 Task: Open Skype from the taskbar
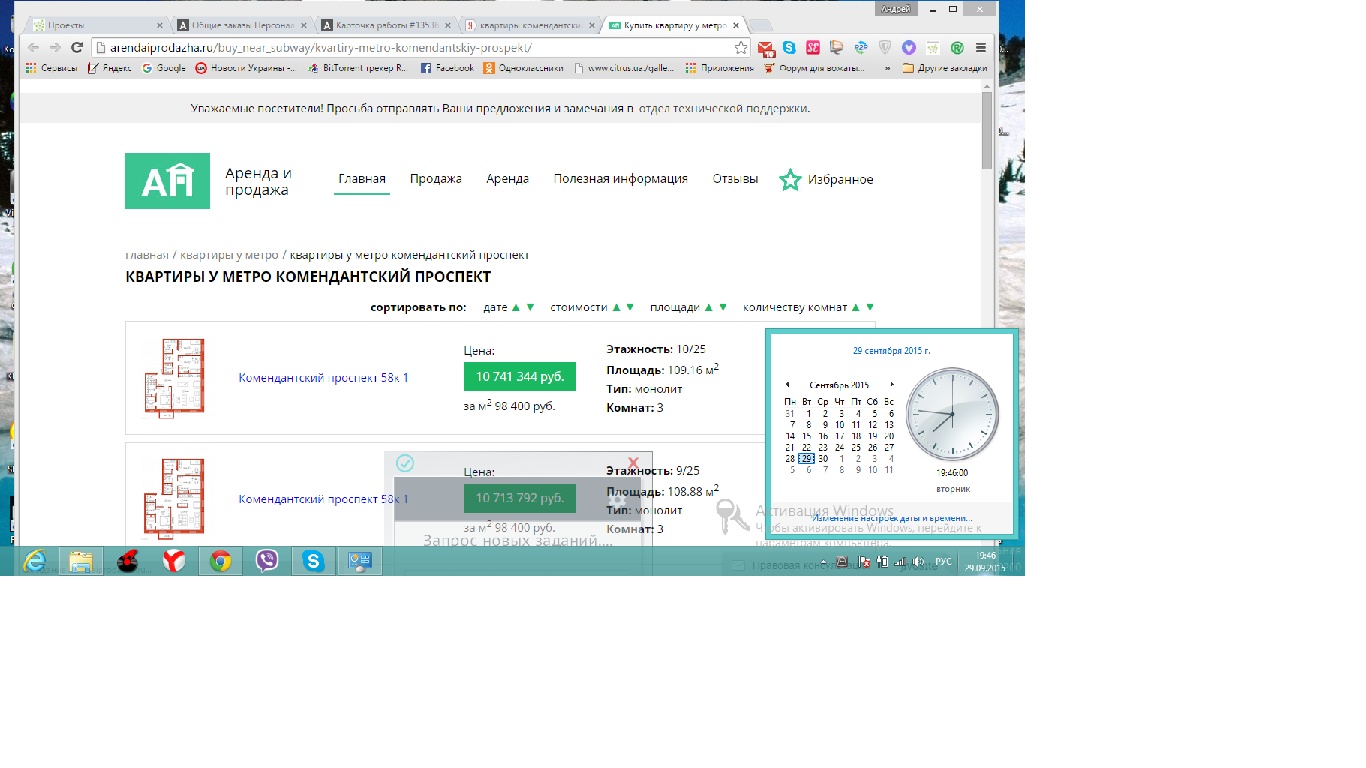314,561
